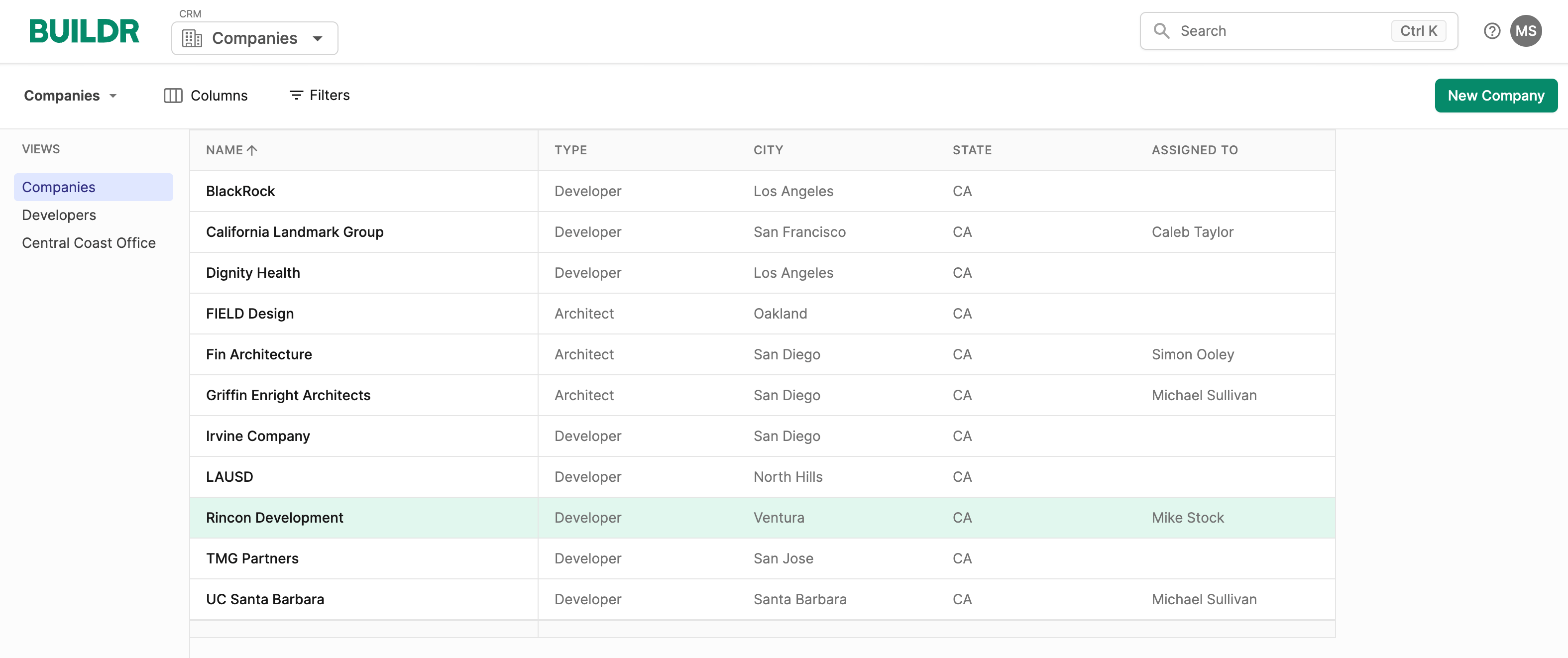The height and width of the screenshot is (658, 1568).
Task: Click Los Angeles in the Dignity Health row
Action: click(793, 273)
